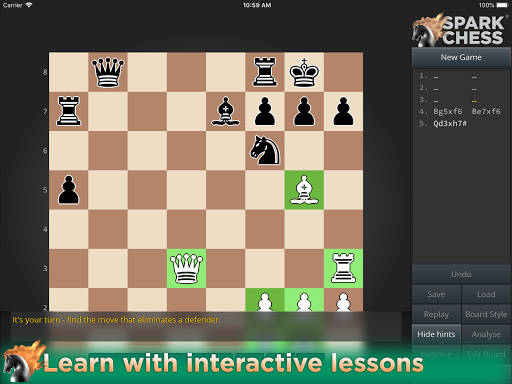This screenshot has width=512, height=384.
Task: Select move Bg5xf6 in the move list
Action: pyautogui.click(x=448, y=112)
